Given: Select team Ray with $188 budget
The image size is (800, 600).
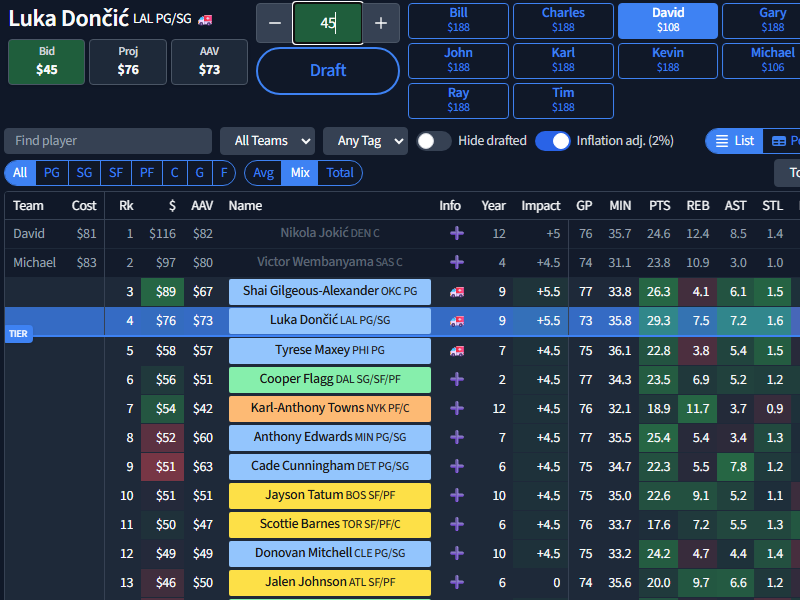Looking at the screenshot, I should [x=458, y=101].
